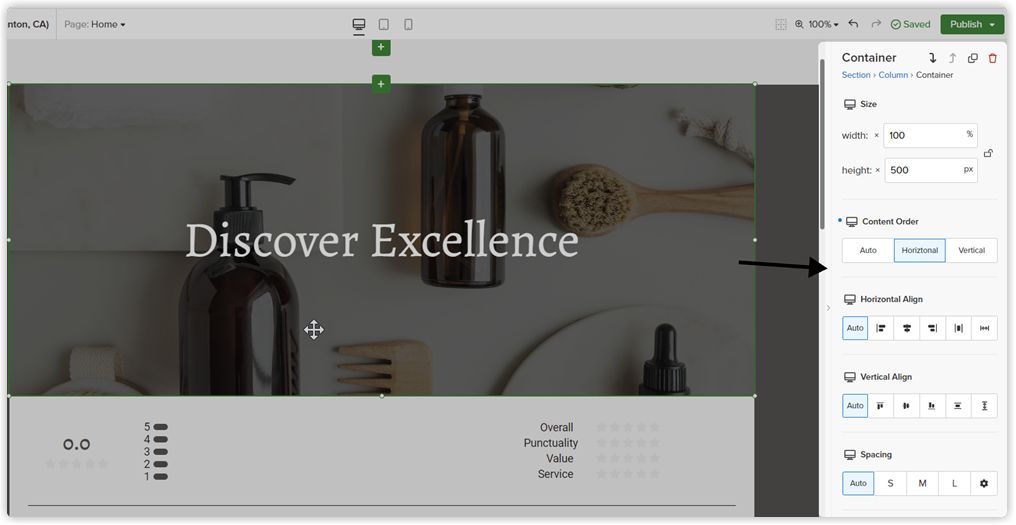1016x525 pixels.
Task: Redo the last change
Action: click(876, 24)
